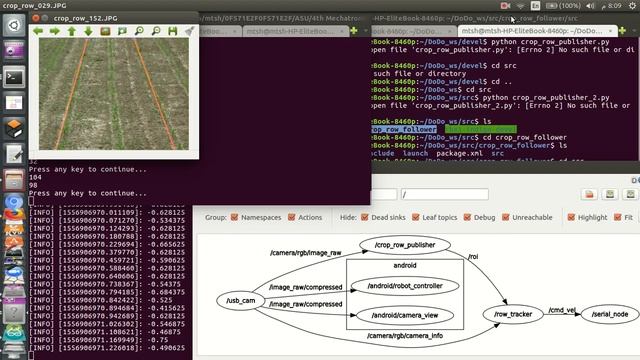Toggle the Debug hide checkbox
Image resolution: width=640 pixels, height=360 pixels.
click(x=467, y=217)
